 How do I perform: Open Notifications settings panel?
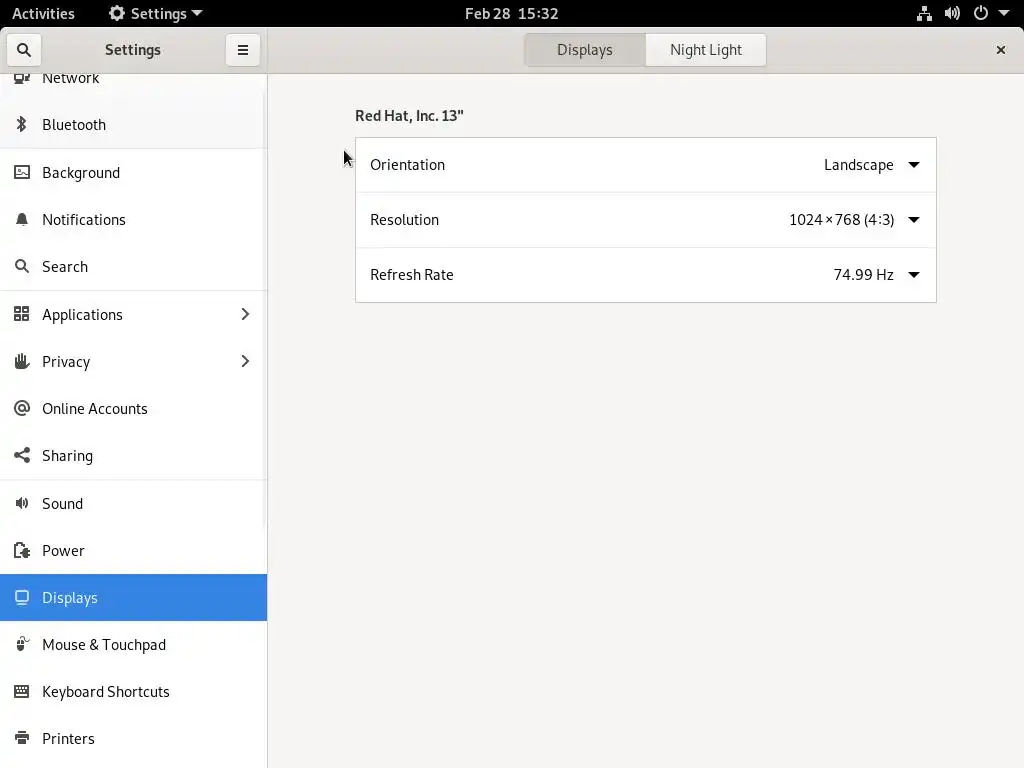click(x=133, y=219)
